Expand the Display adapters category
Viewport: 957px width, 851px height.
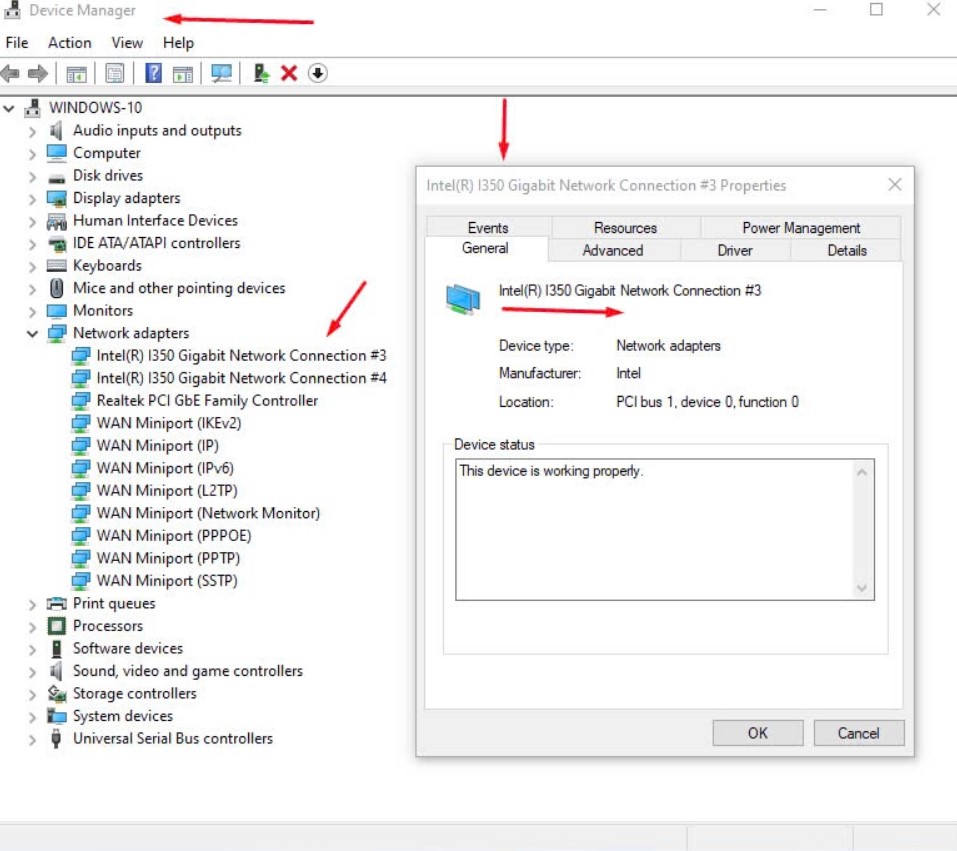pos(32,199)
